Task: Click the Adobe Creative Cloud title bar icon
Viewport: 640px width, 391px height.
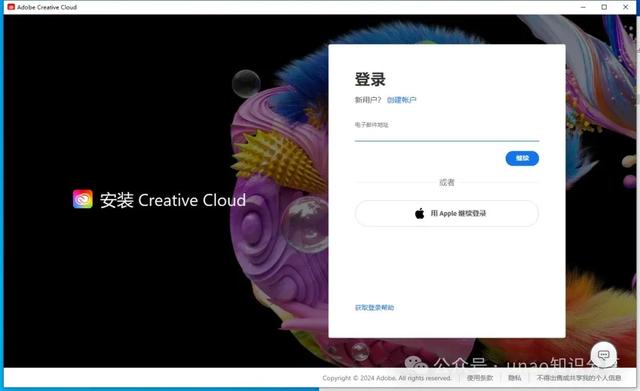Action: 11,7
